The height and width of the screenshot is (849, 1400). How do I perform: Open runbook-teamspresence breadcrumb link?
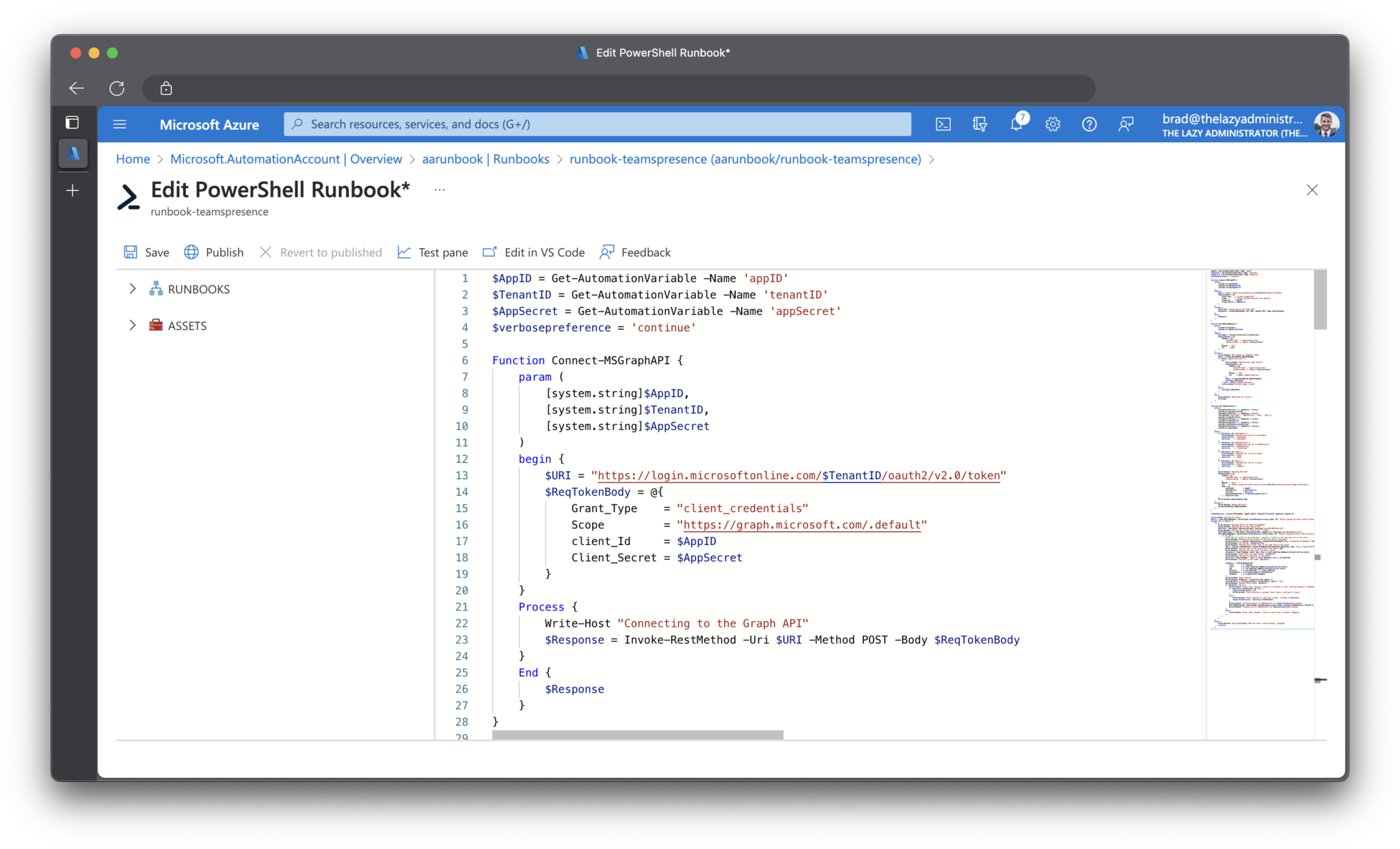[x=745, y=159]
